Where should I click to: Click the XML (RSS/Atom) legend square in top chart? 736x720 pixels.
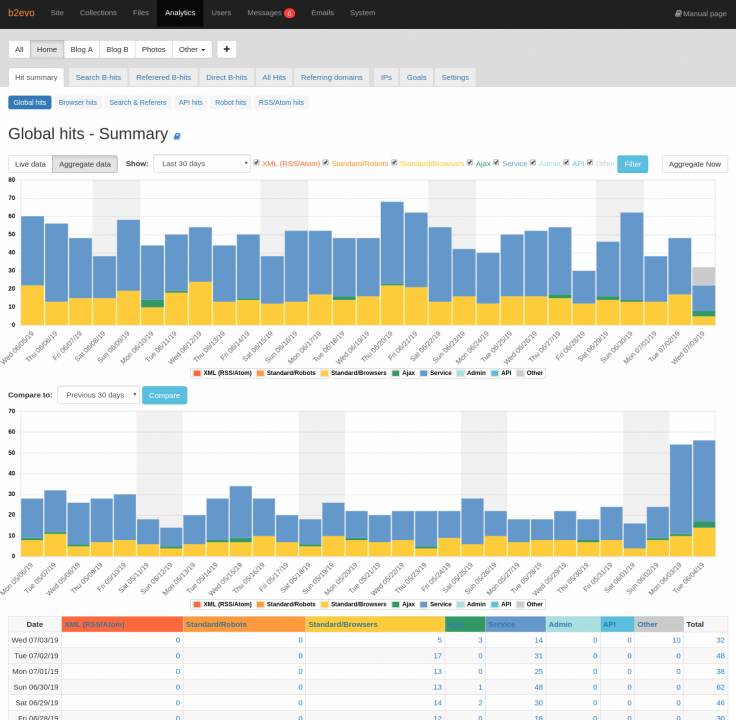pos(197,373)
